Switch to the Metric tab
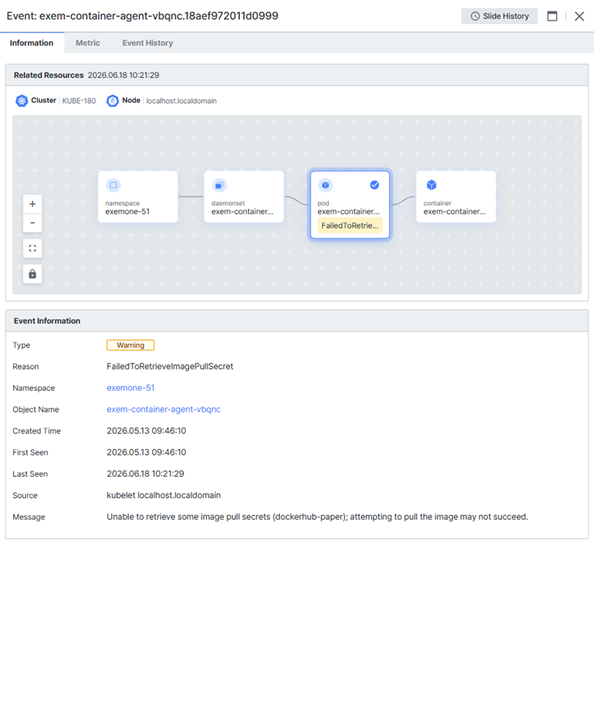This screenshot has width=594, height=713. coord(88,43)
